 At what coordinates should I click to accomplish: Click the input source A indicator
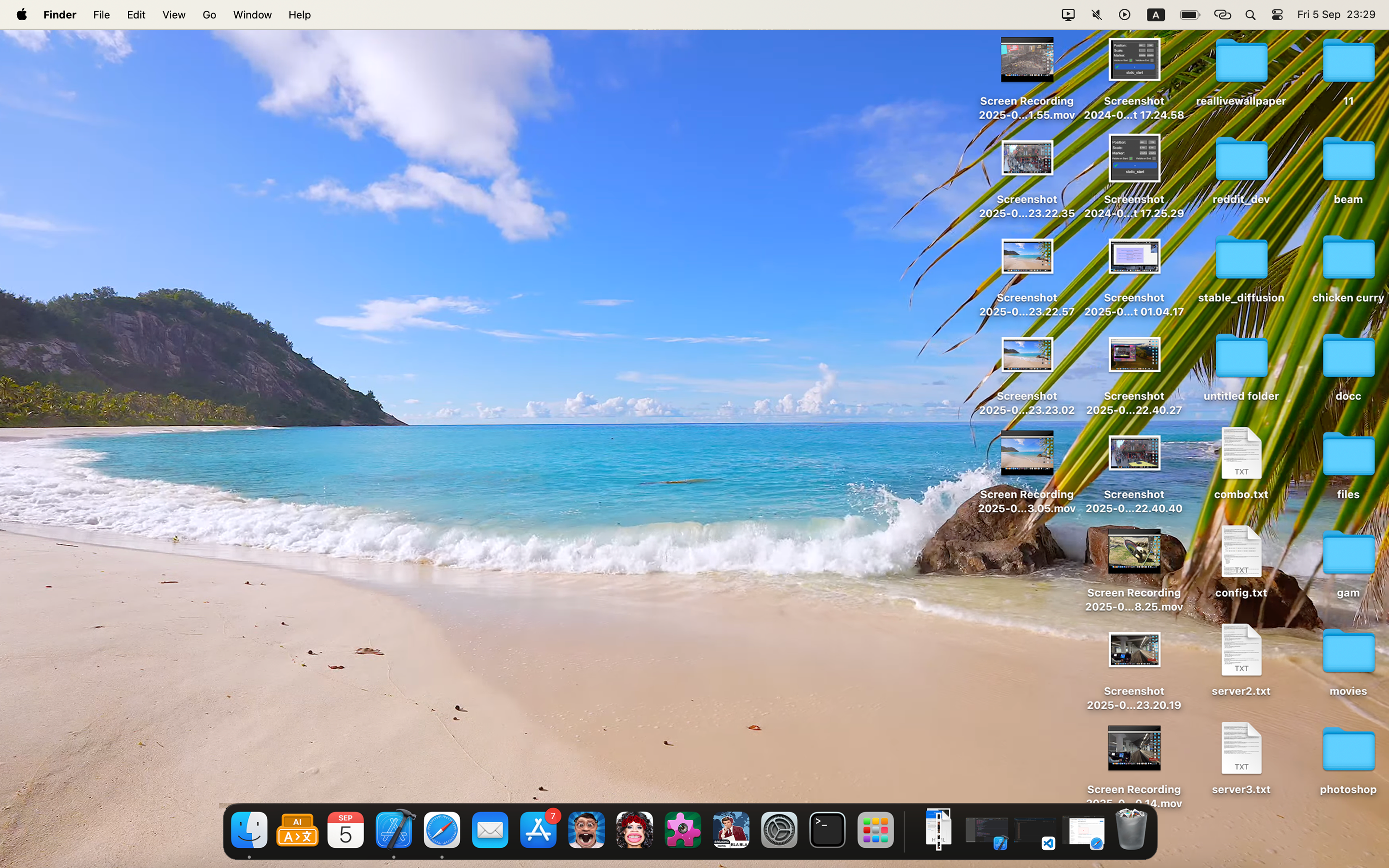click(1156, 15)
